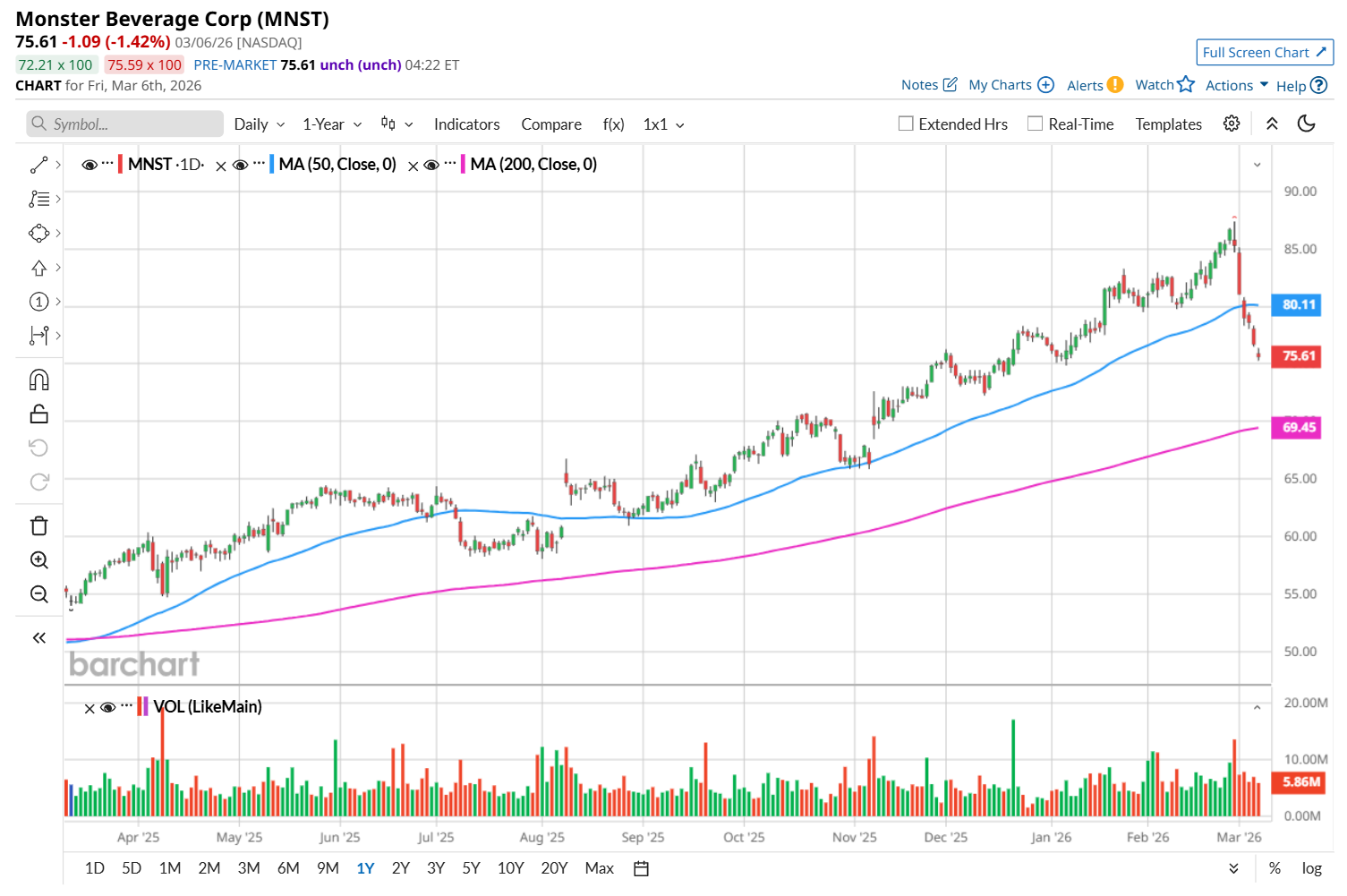1347x896 pixels.
Task: Activate the magnet snap tool
Action: point(38,380)
